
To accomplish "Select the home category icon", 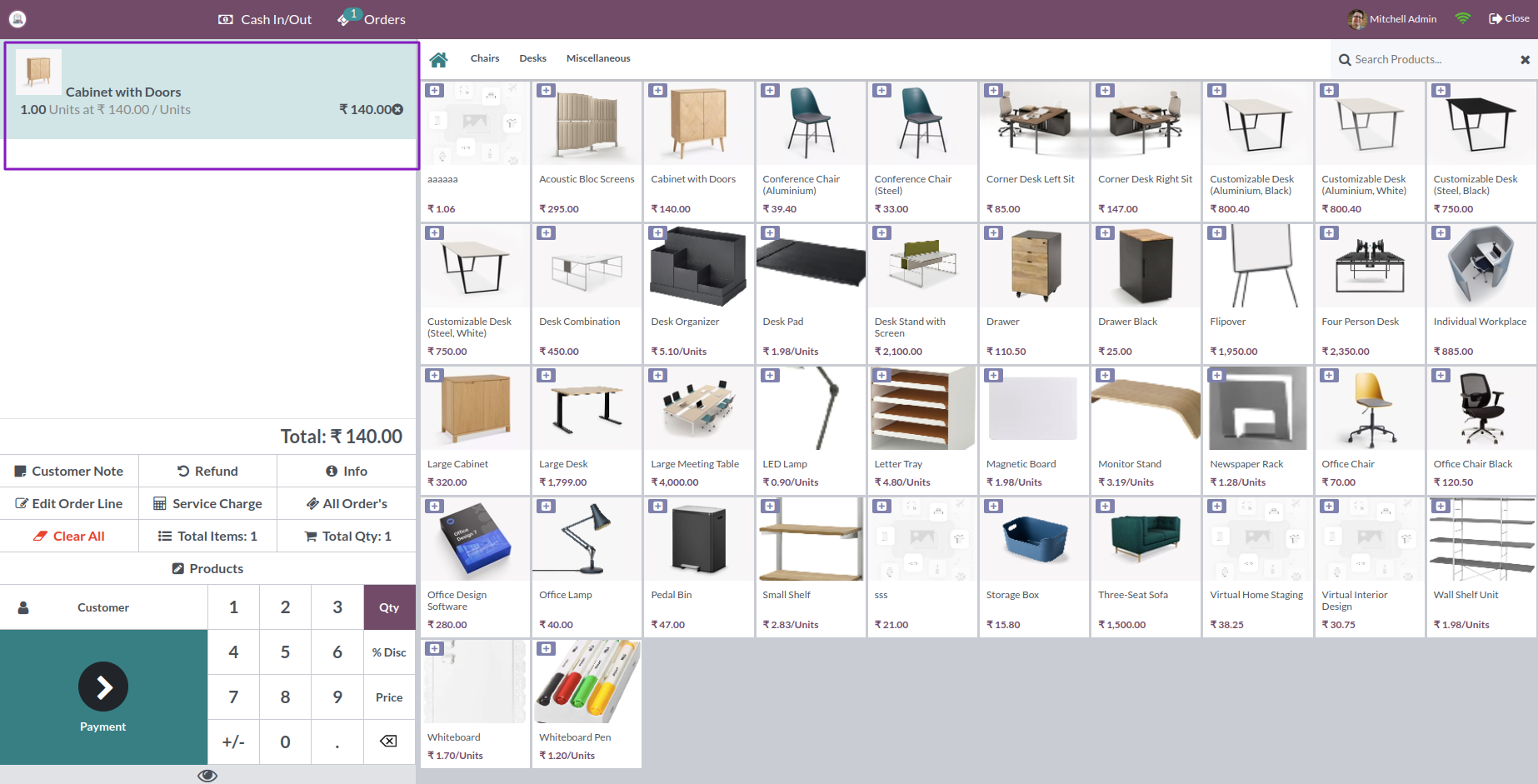I will [439, 58].
